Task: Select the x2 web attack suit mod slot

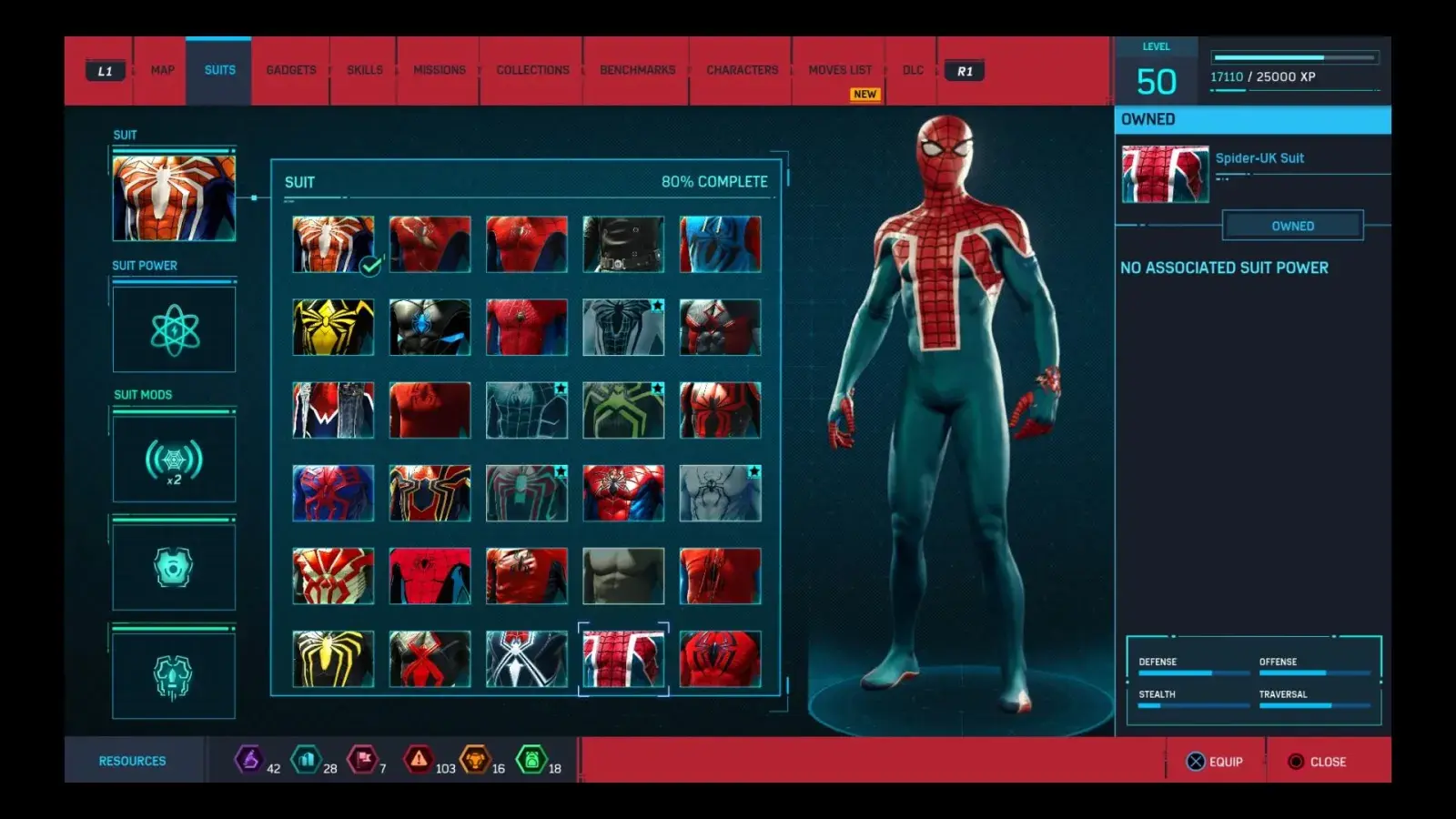Action: (174, 459)
